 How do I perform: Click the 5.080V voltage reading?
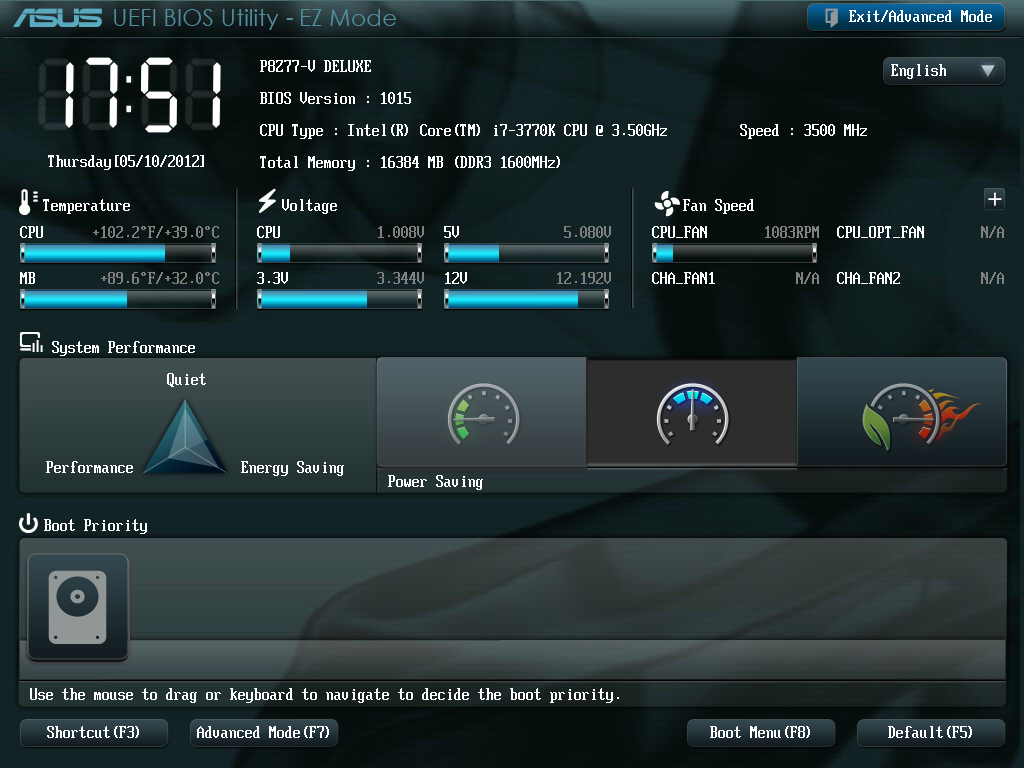[587, 232]
